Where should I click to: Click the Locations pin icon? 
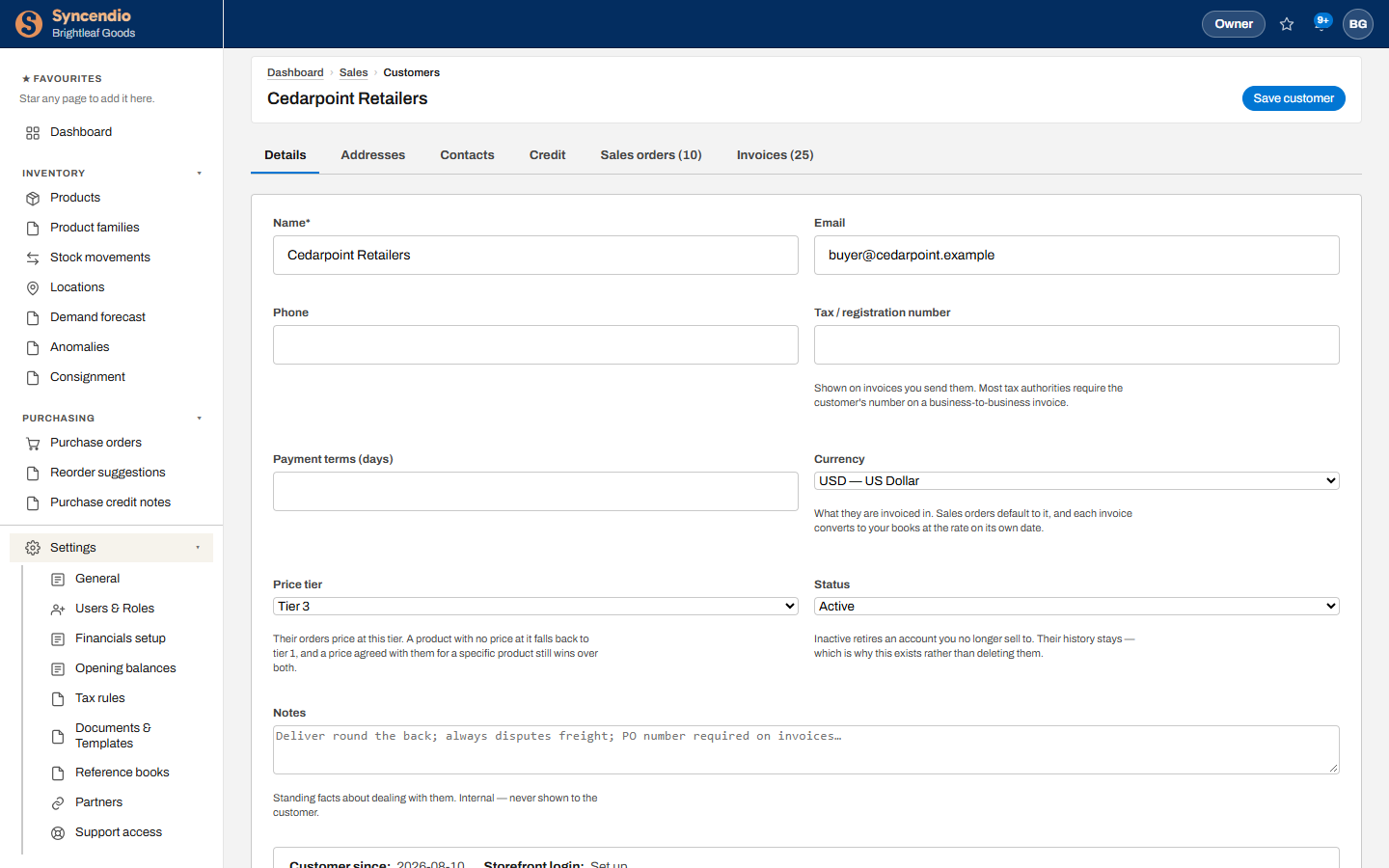pyautogui.click(x=33, y=287)
